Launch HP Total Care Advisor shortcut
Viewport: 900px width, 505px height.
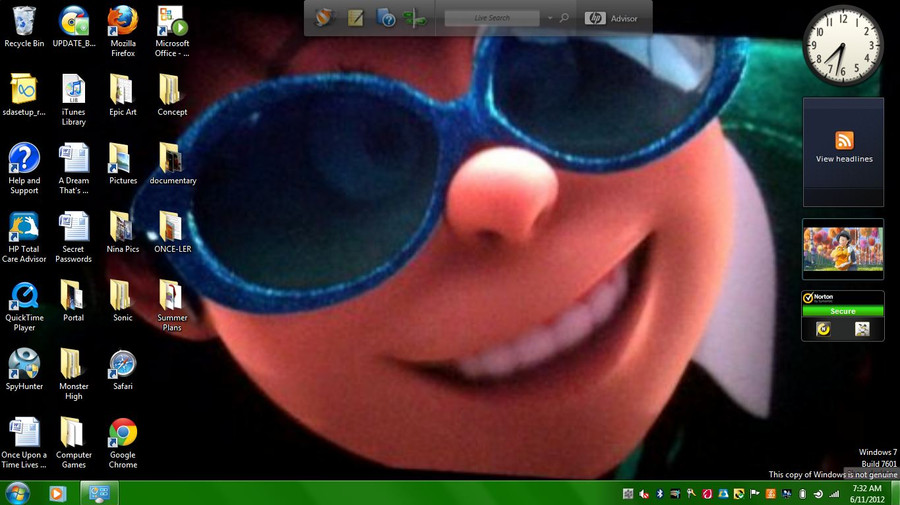point(24,237)
